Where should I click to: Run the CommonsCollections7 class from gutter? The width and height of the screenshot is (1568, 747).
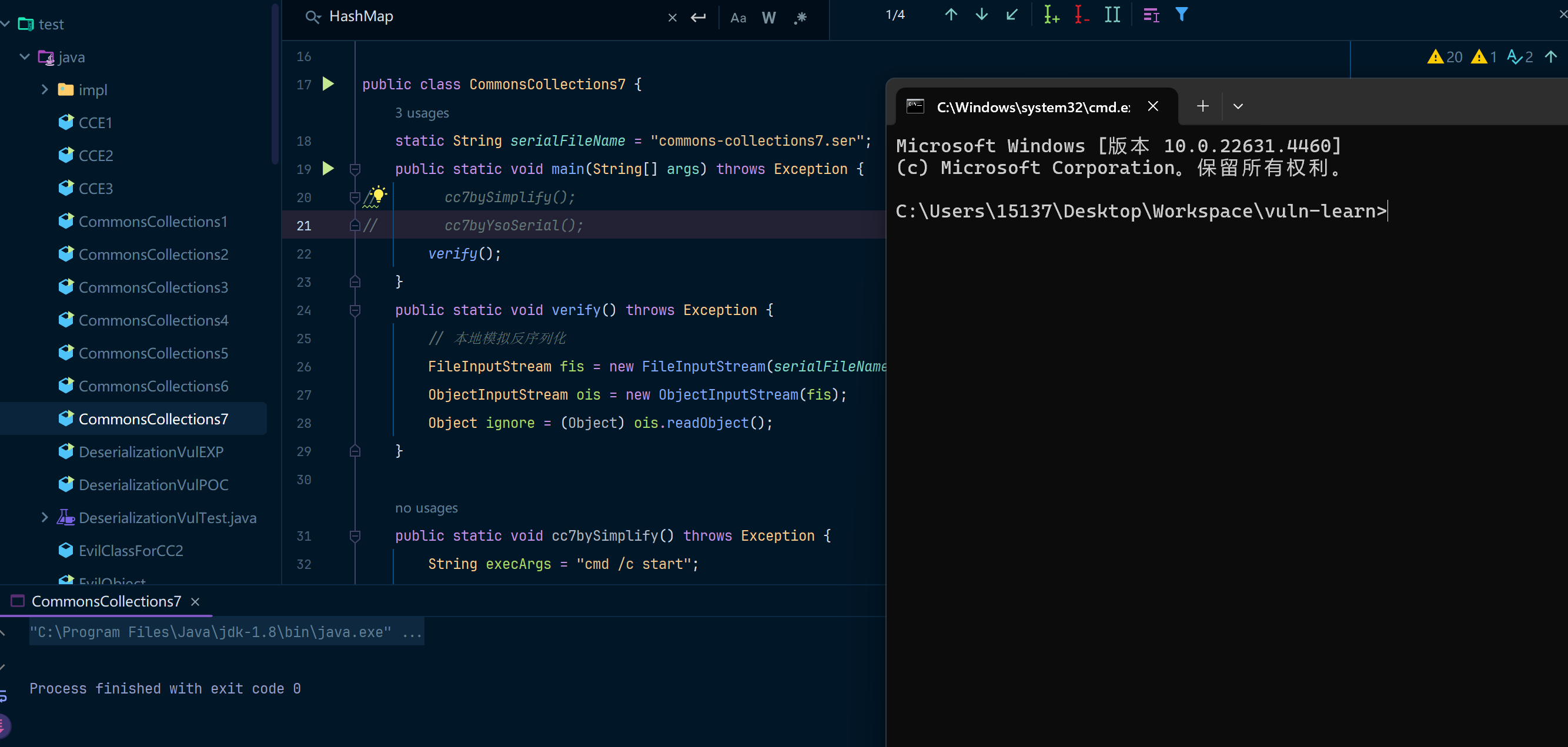[328, 84]
